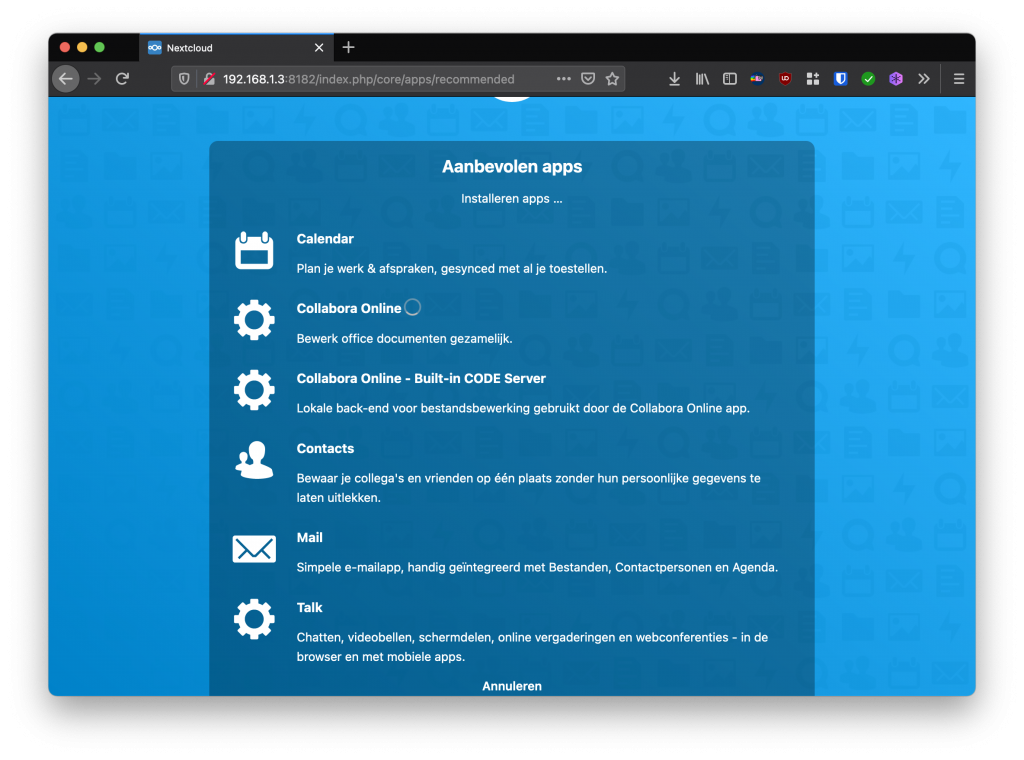Show more toolbar items chevron
Screen dimensions: 1024x760
tap(923, 79)
